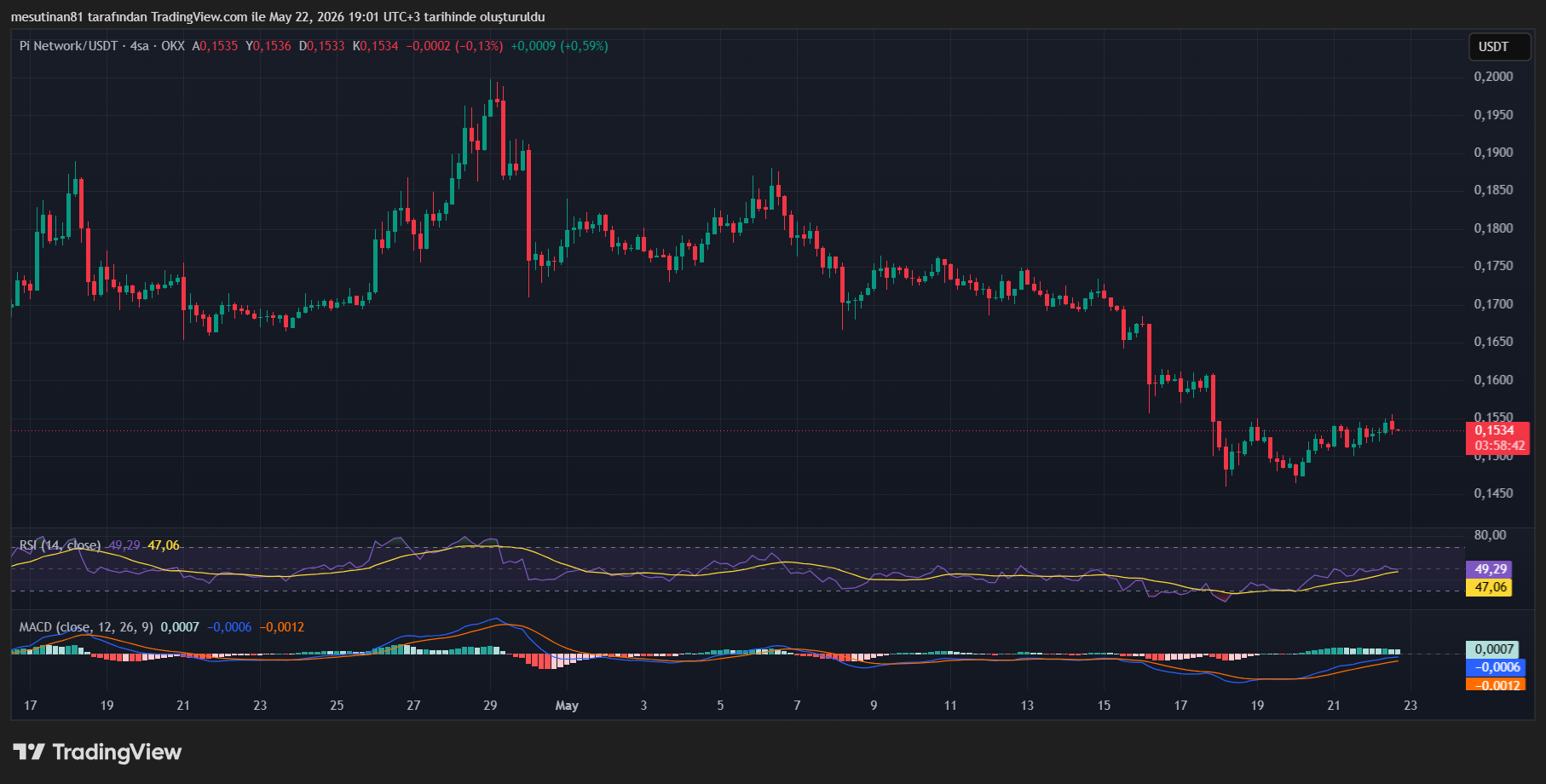
Task: Select the Pi Network/USDT symbol title
Action: click(x=68, y=46)
